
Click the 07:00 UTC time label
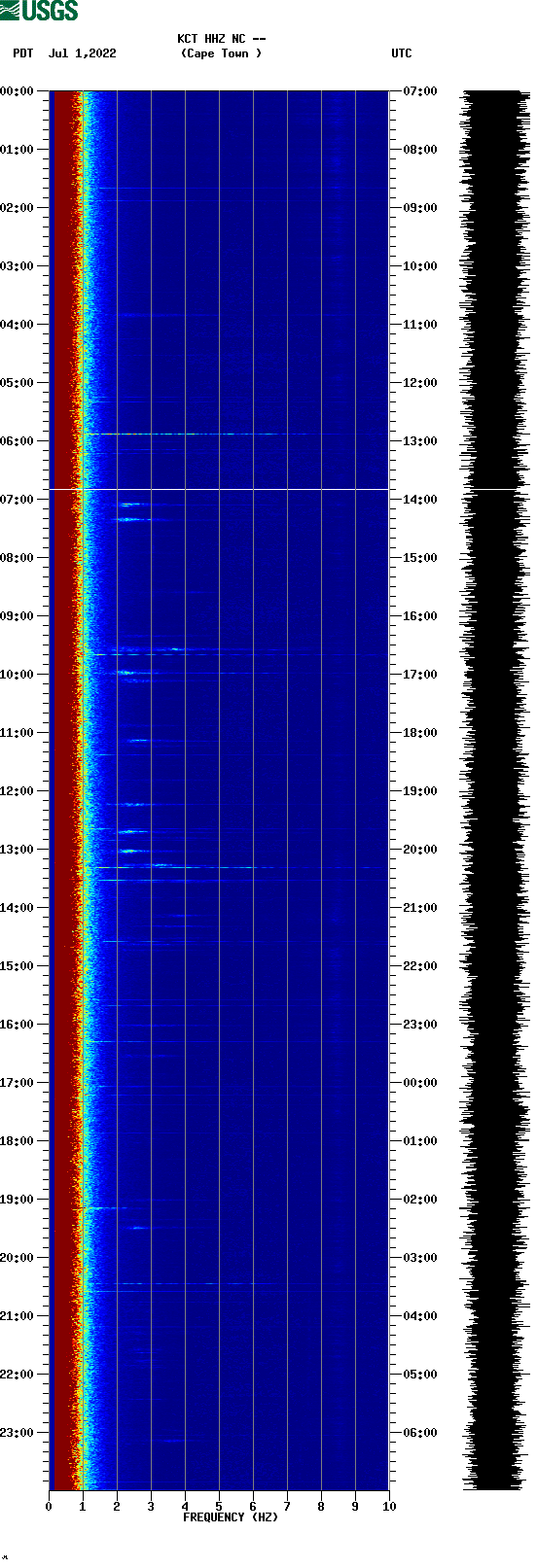tap(420, 91)
